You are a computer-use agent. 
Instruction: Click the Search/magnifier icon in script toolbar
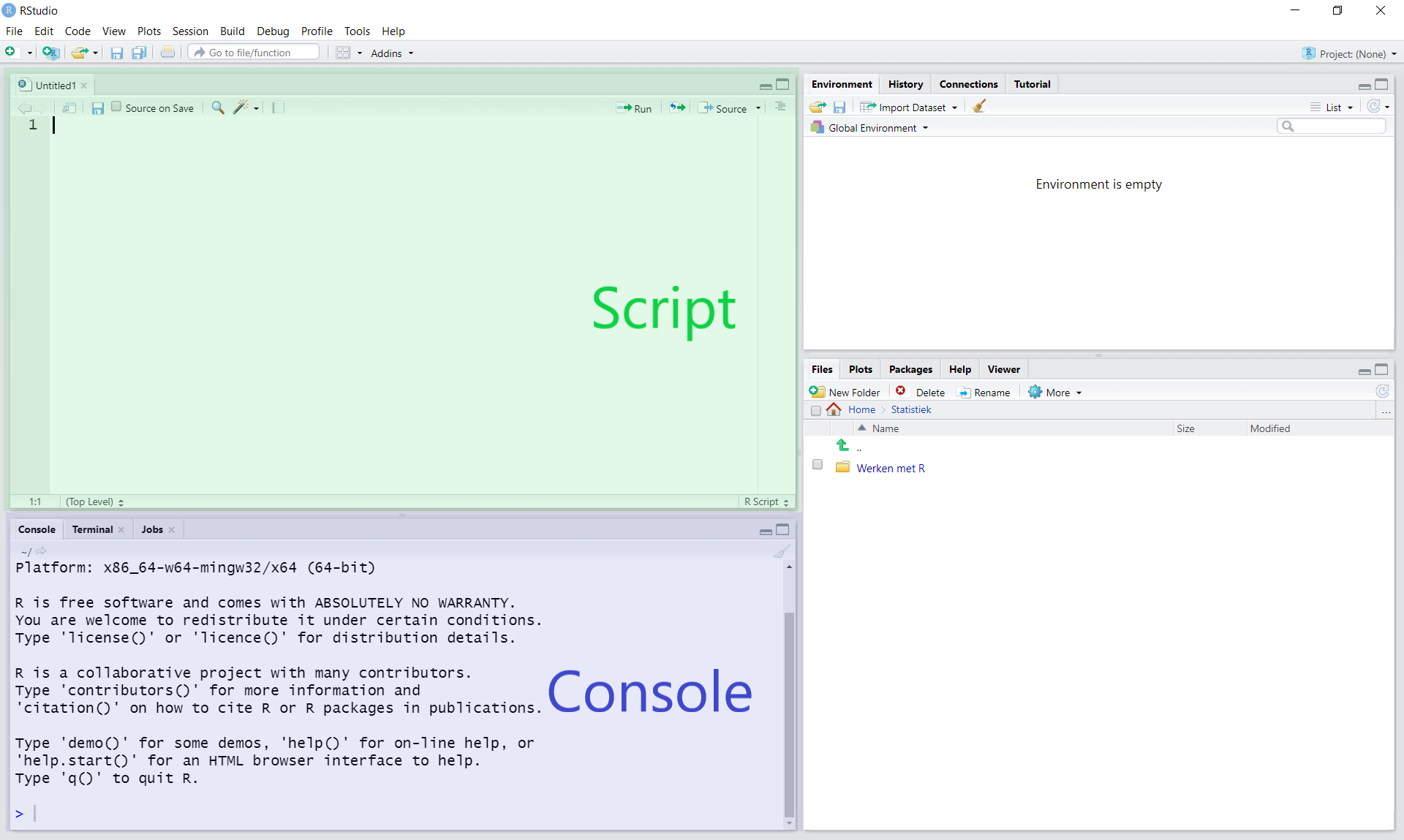(217, 107)
